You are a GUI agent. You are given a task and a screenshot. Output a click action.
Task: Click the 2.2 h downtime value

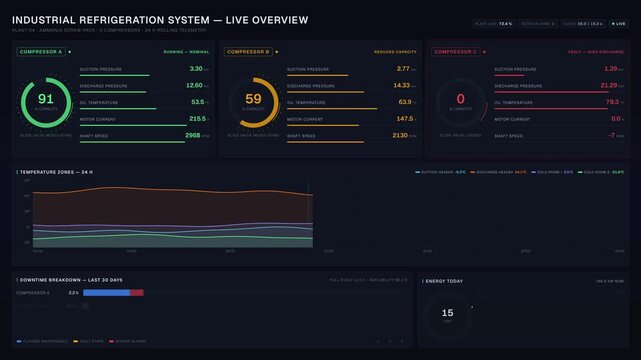73,293
